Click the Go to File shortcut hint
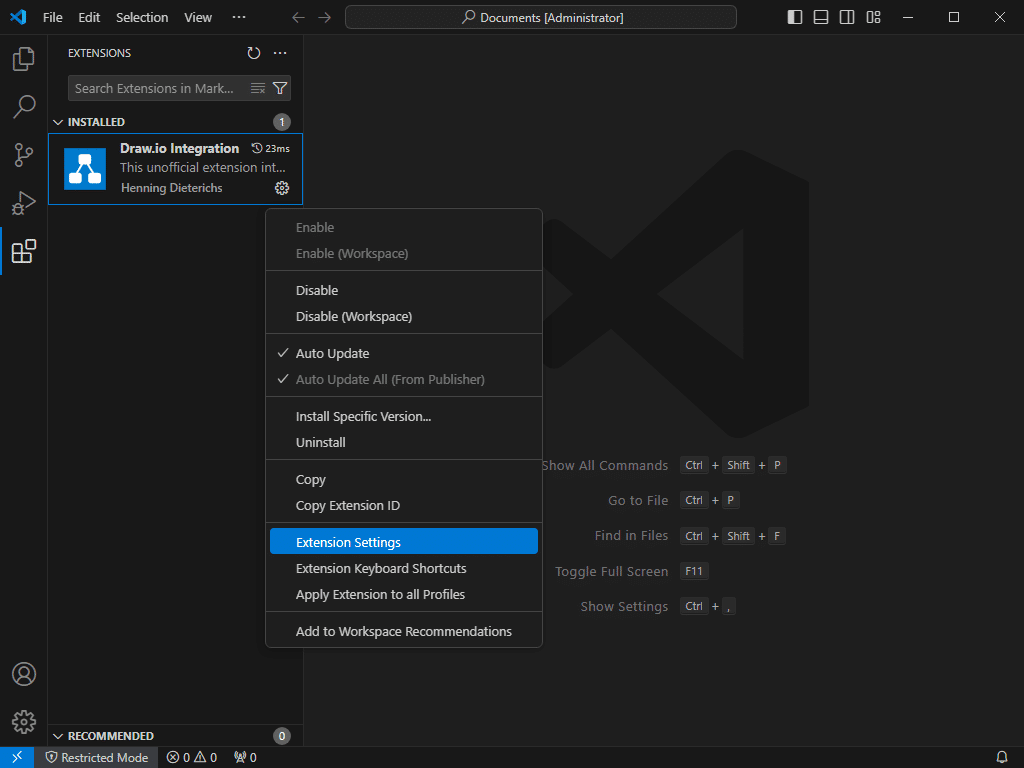This screenshot has height=768, width=1024. [x=638, y=500]
